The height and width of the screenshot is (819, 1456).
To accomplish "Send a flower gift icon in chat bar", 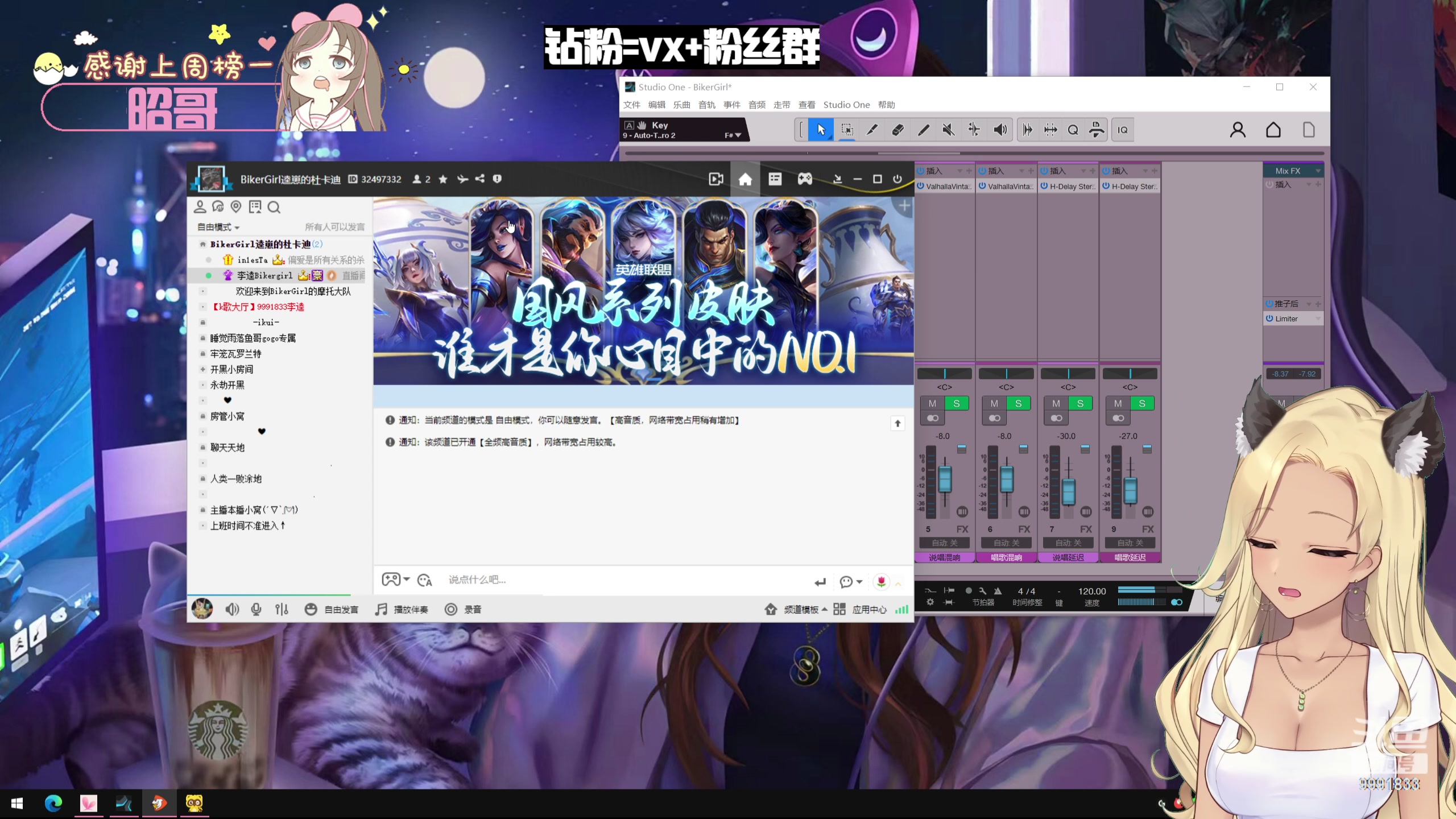I will [x=881, y=581].
